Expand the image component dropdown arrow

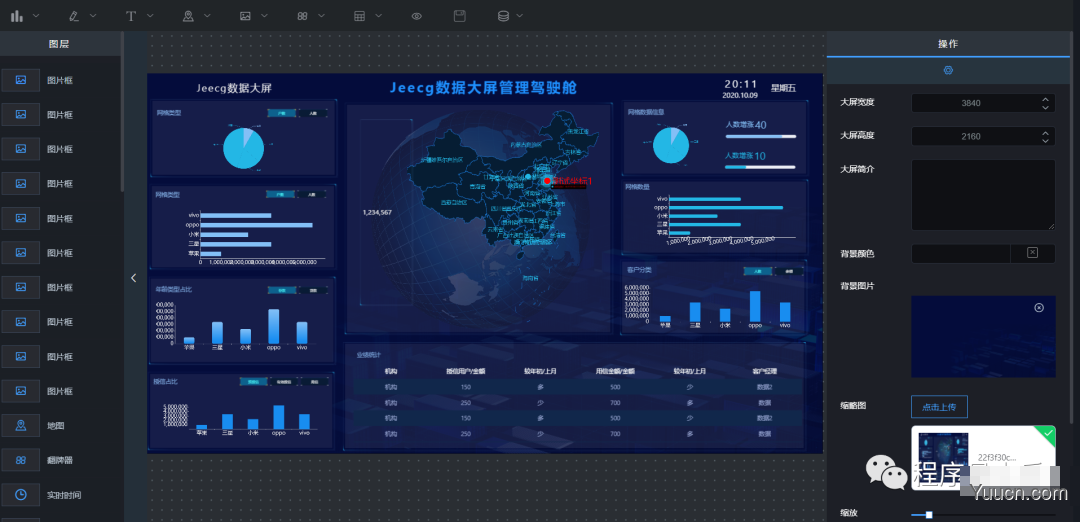coord(264,15)
